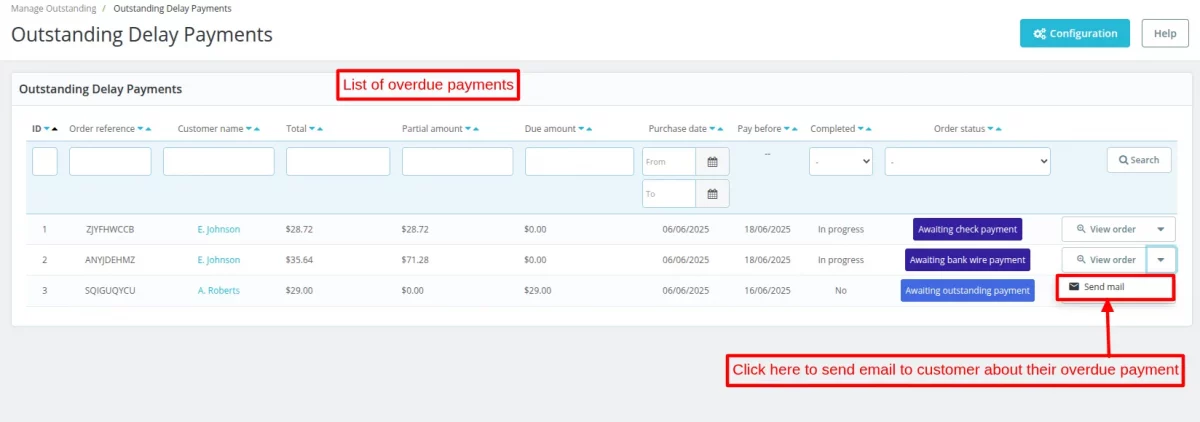Sort ID column ascending arrow
This screenshot has height=422, width=1200.
click(55, 129)
